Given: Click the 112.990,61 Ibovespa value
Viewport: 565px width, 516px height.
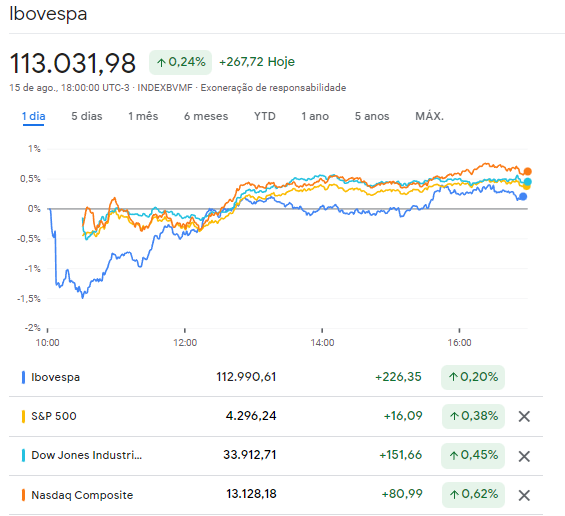Looking at the screenshot, I should point(246,377).
